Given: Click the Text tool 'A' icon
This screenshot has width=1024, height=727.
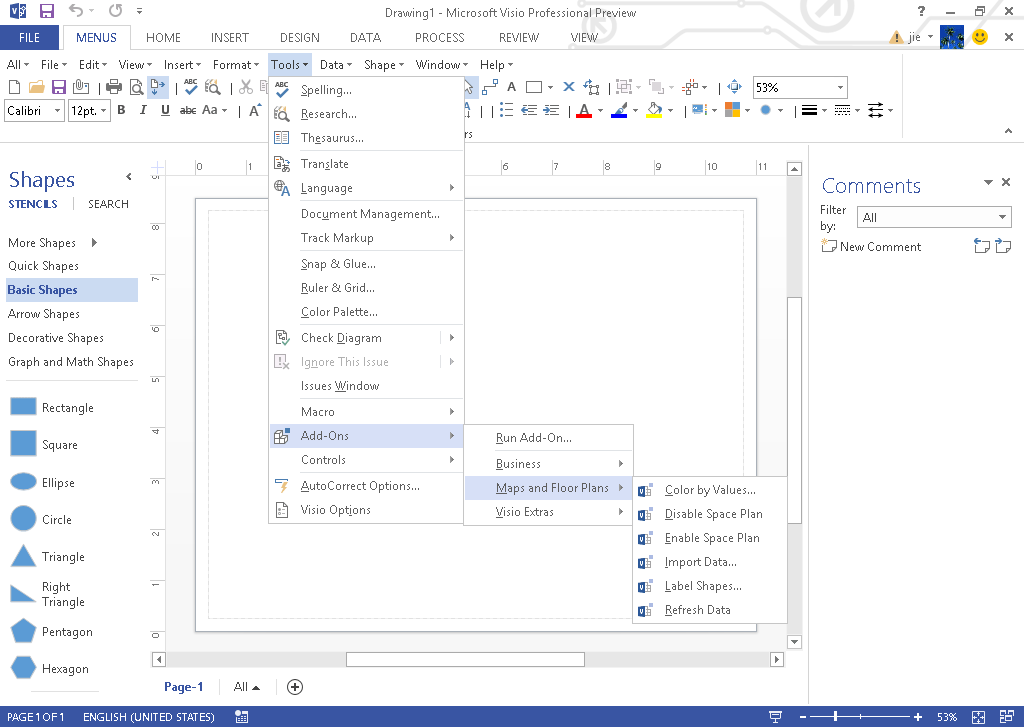Looking at the screenshot, I should 510,87.
